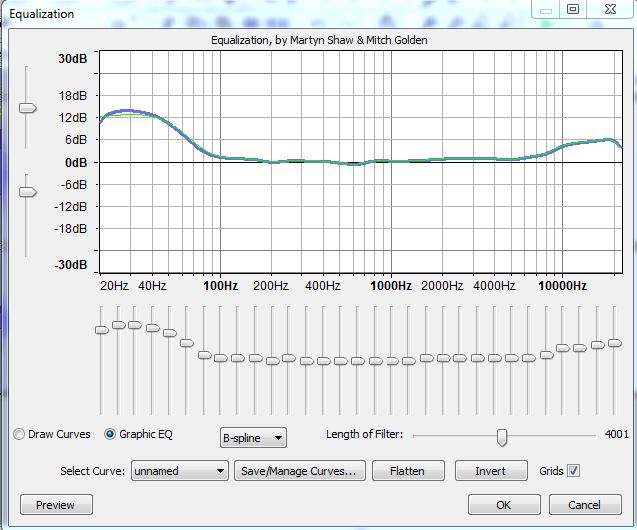This screenshot has width=637, height=530.
Task: Click the 4001 filter length value
Action: [616, 434]
